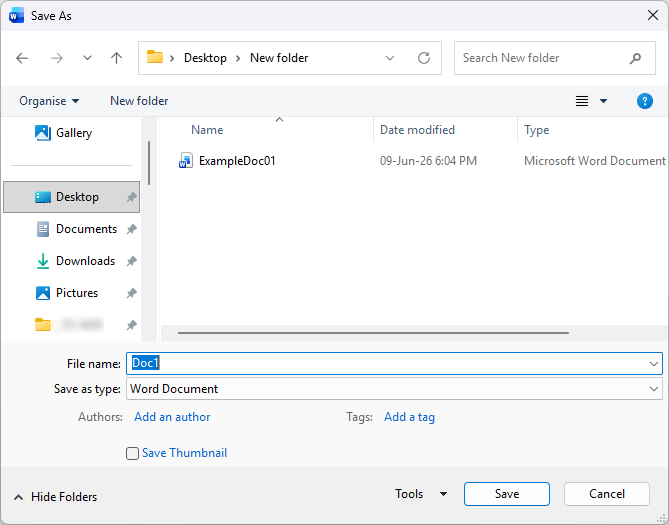669x525 pixels.
Task: Enable the Save Thumbnail checkbox
Action: (x=132, y=453)
